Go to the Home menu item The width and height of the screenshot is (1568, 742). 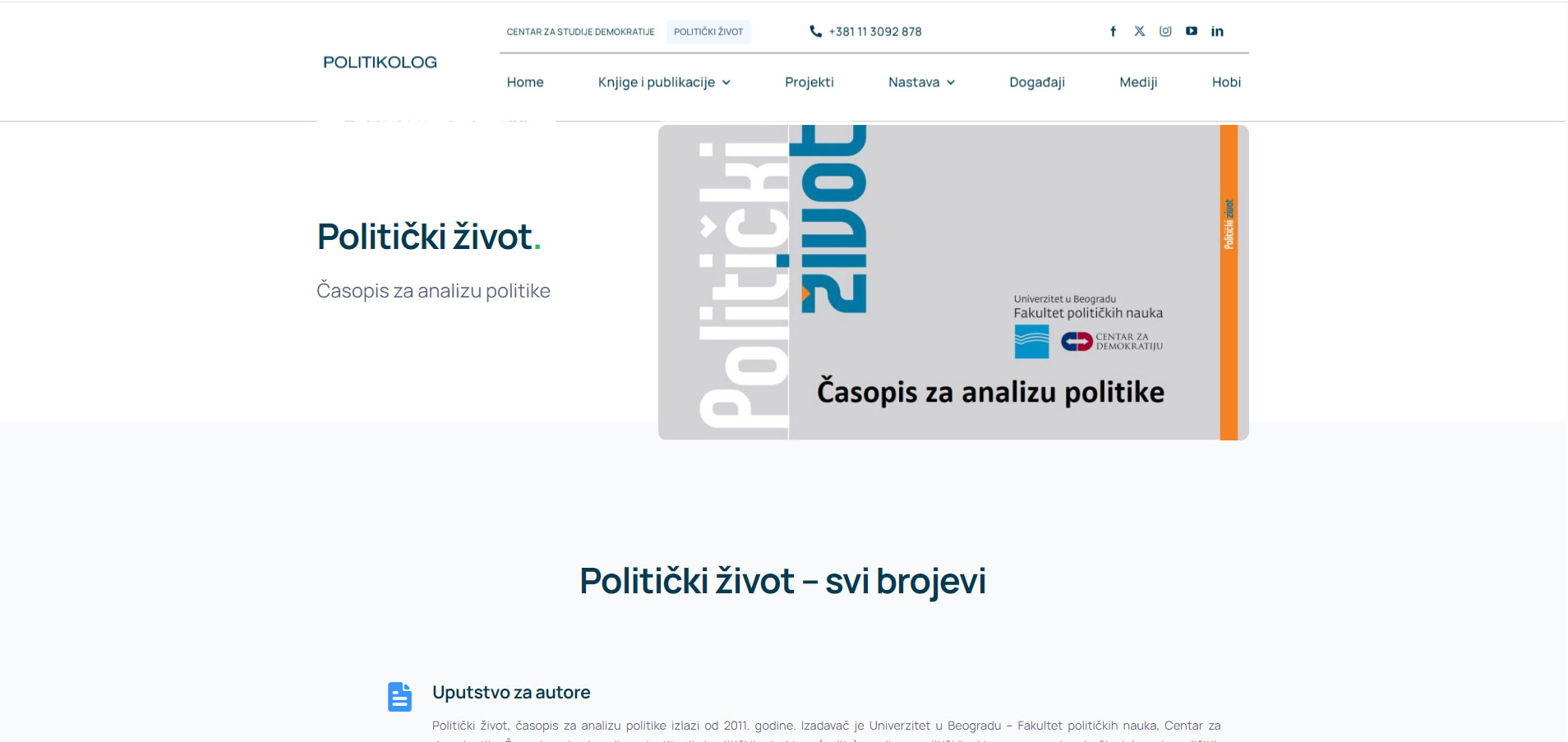click(525, 82)
